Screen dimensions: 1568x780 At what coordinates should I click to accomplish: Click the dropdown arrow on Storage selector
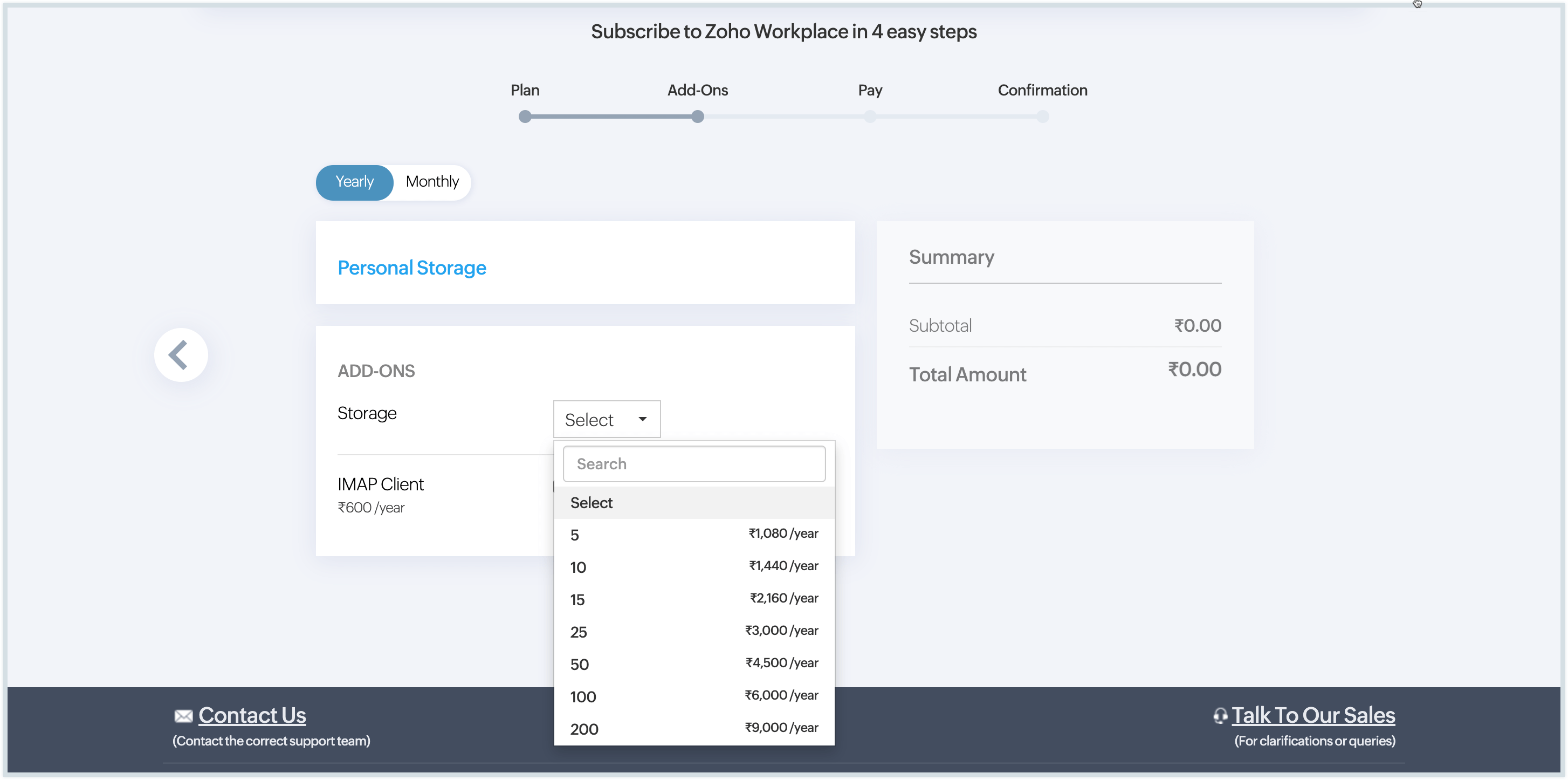click(643, 418)
